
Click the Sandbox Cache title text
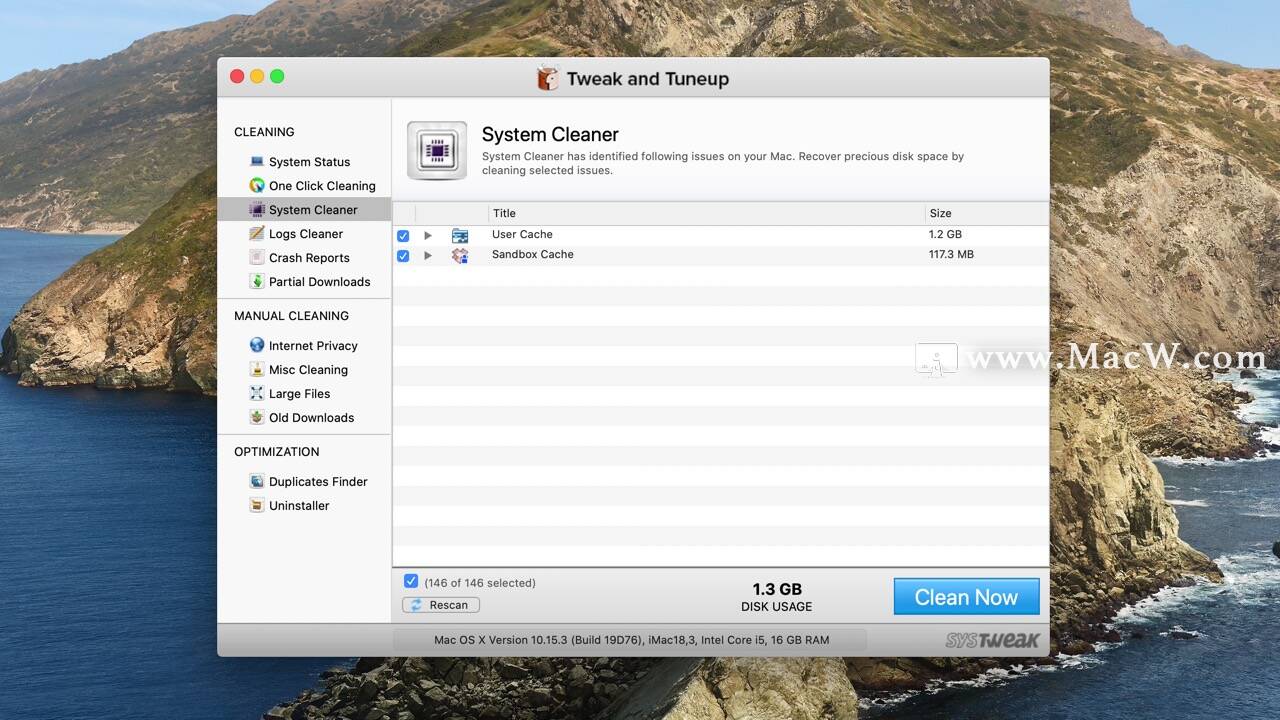[533, 254]
